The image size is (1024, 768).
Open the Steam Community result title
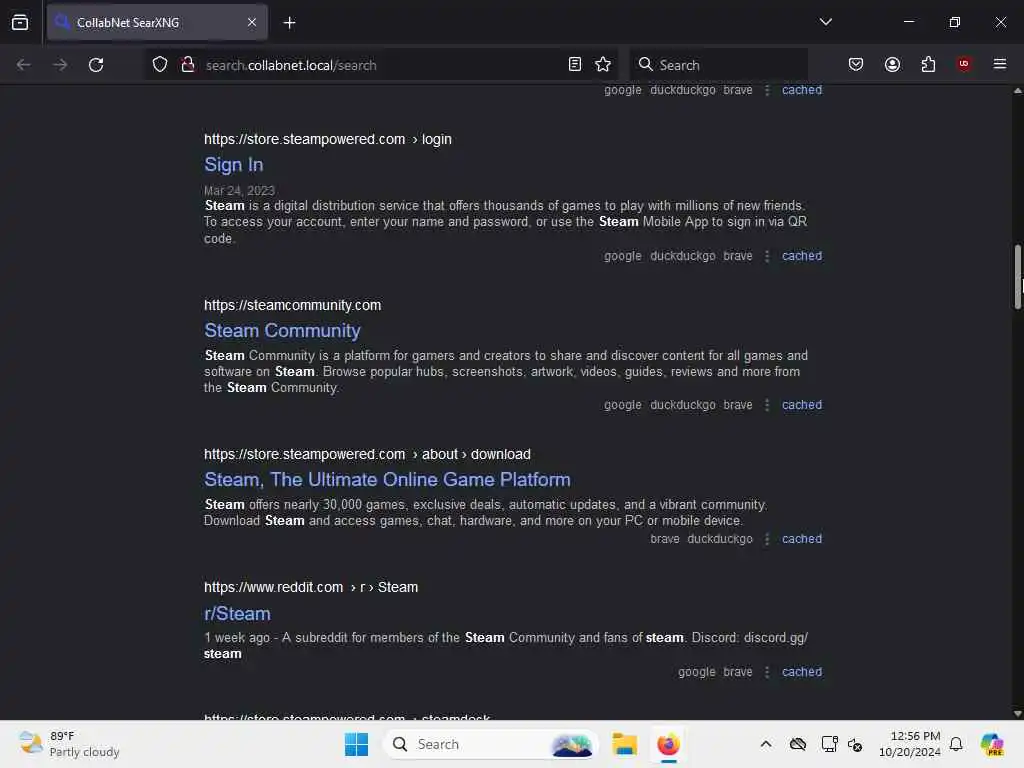pos(282,330)
